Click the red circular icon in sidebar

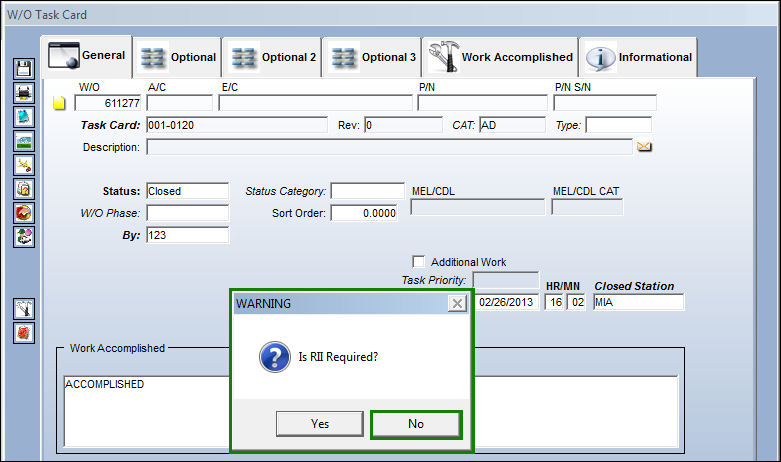(x=24, y=213)
